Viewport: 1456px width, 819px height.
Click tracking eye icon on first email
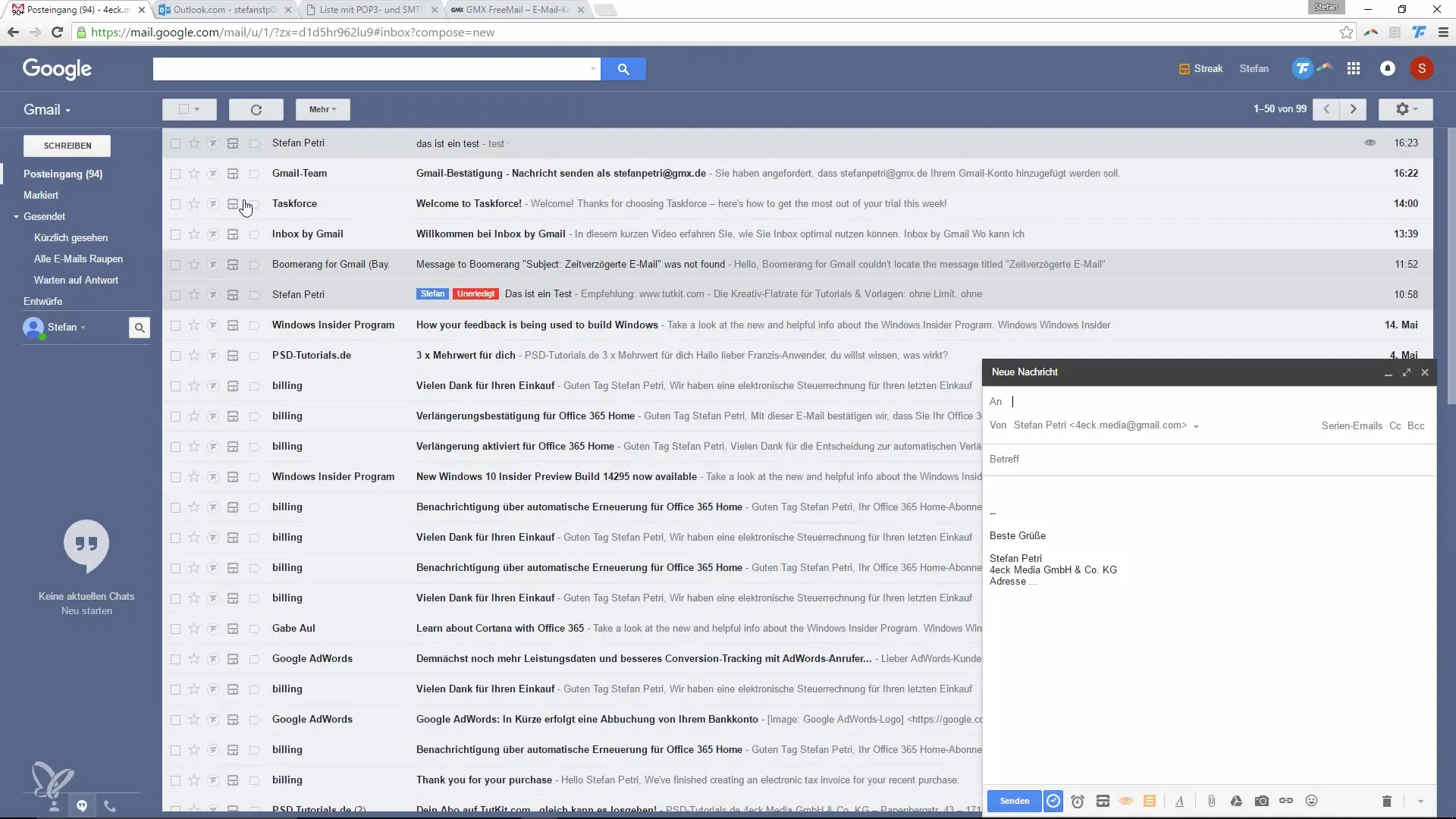tap(1370, 143)
